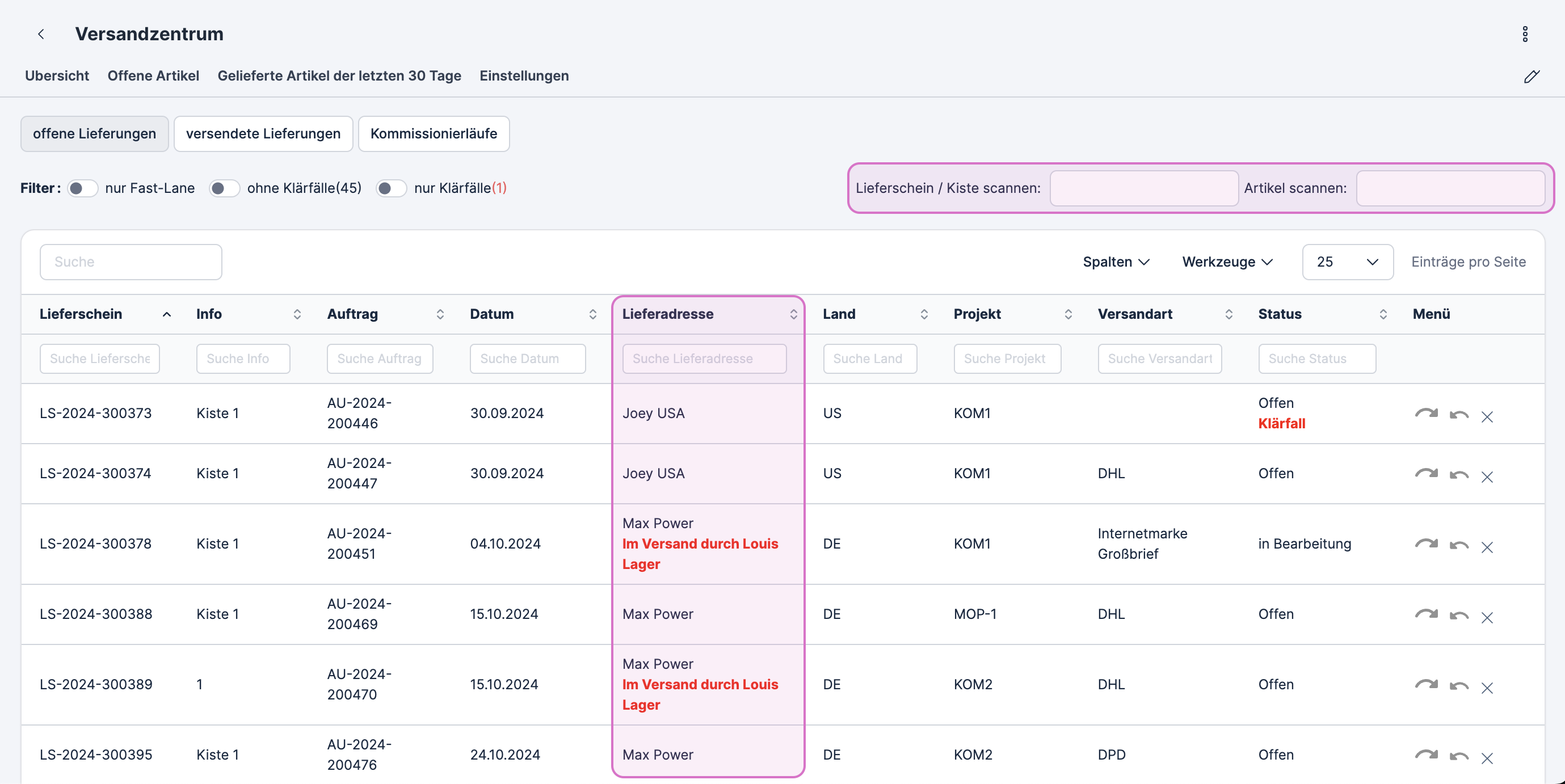Toggle the ohne Klärfälle filter
The width and height of the screenshot is (1565, 784).
(224, 188)
